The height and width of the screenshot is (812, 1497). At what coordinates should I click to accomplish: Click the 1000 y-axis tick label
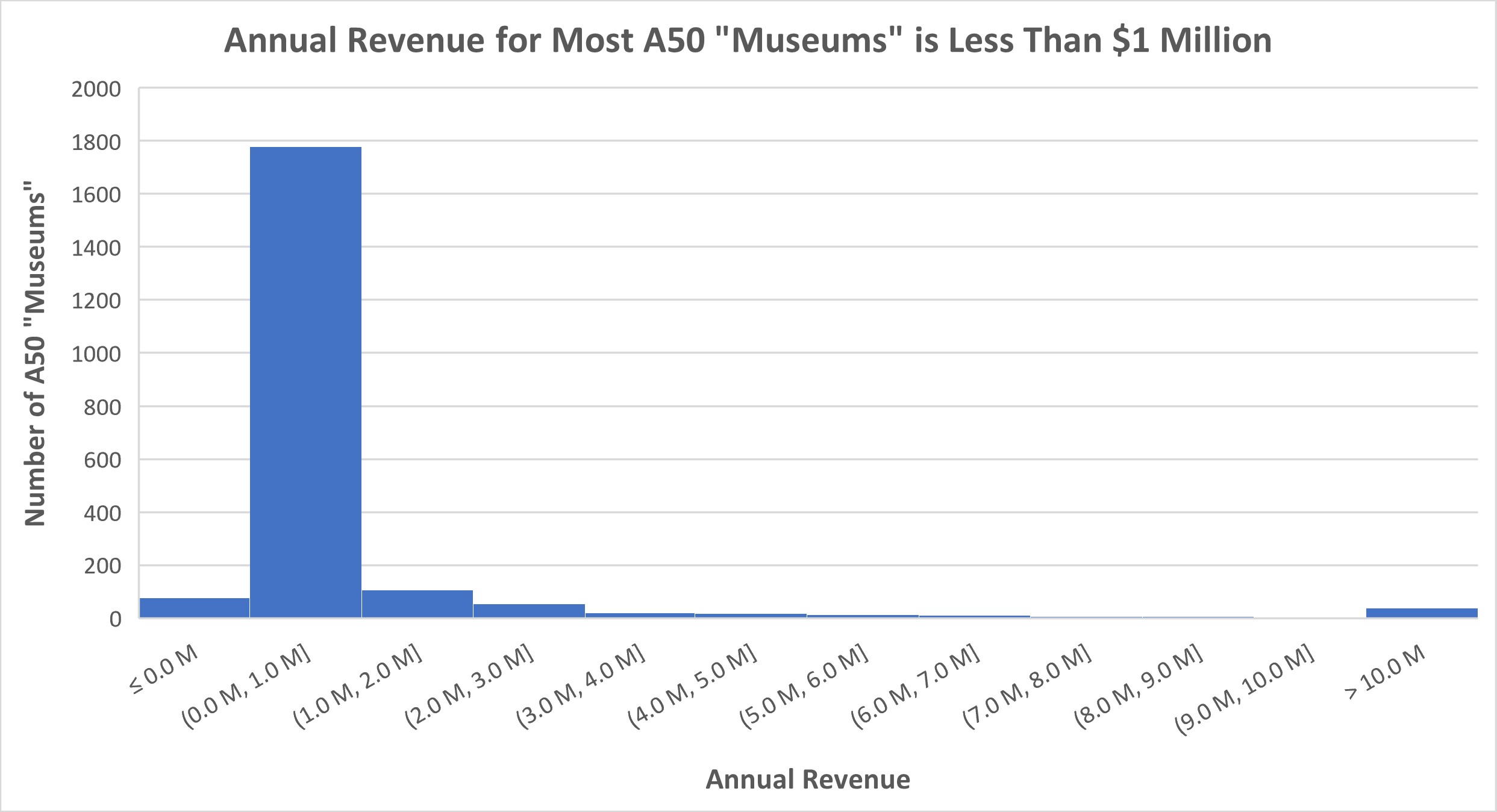[96, 354]
